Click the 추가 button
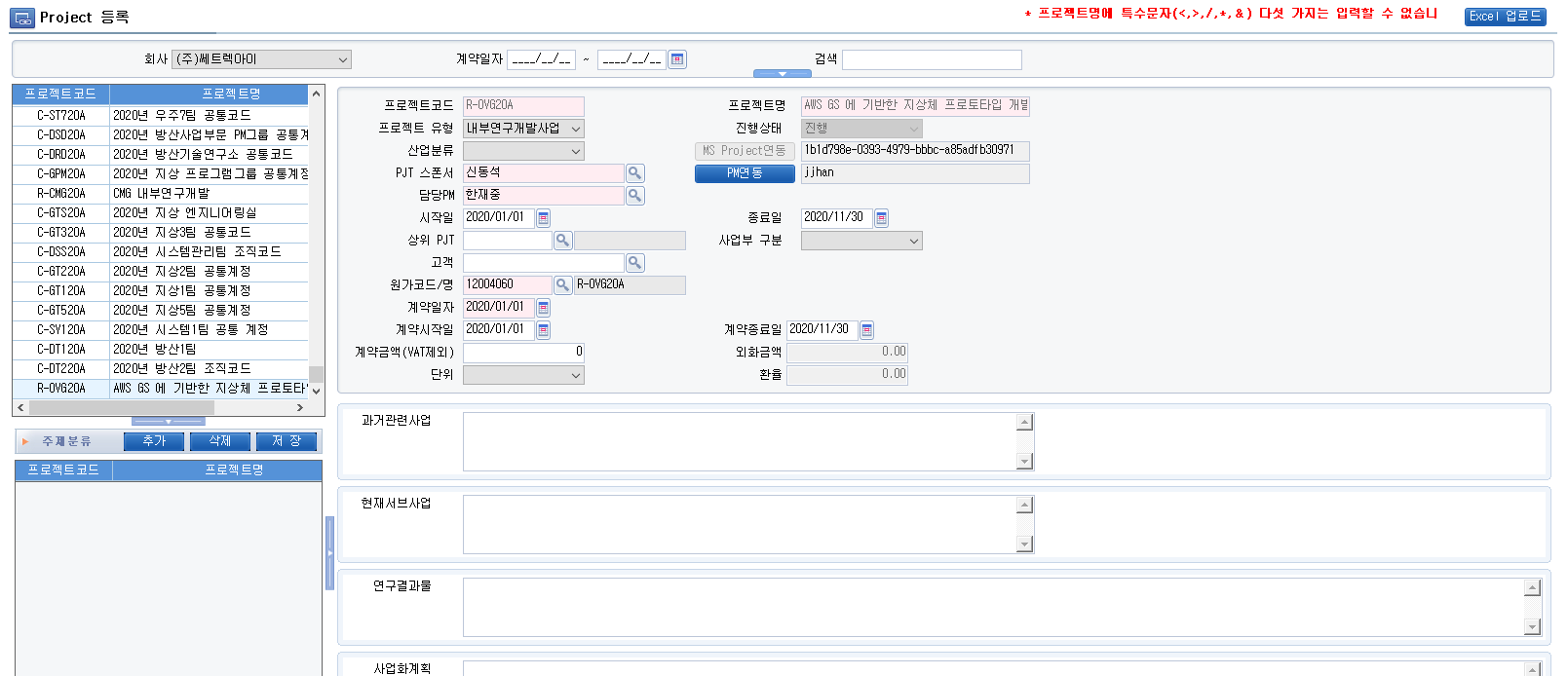 pyautogui.click(x=154, y=441)
